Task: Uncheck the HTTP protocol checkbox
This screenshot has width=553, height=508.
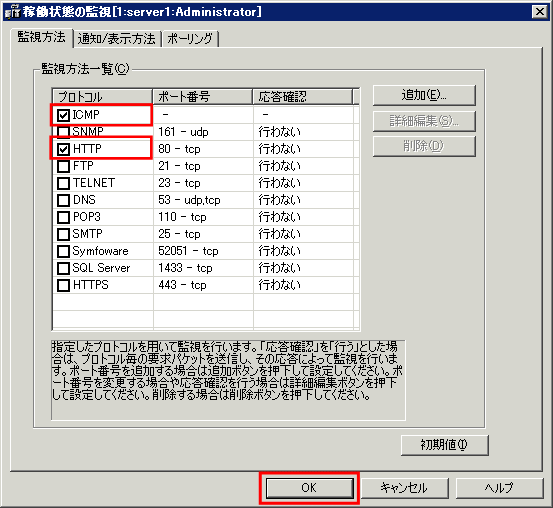Action: click(63, 149)
